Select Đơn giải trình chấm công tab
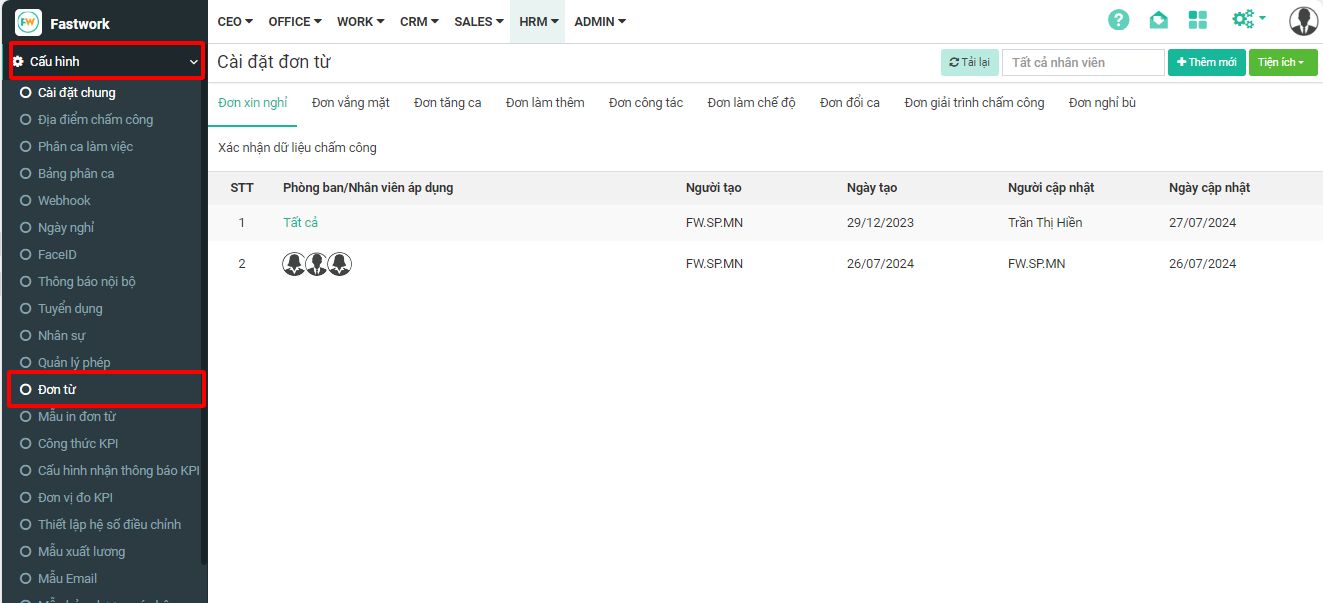The image size is (1323, 603). coord(974,102)
